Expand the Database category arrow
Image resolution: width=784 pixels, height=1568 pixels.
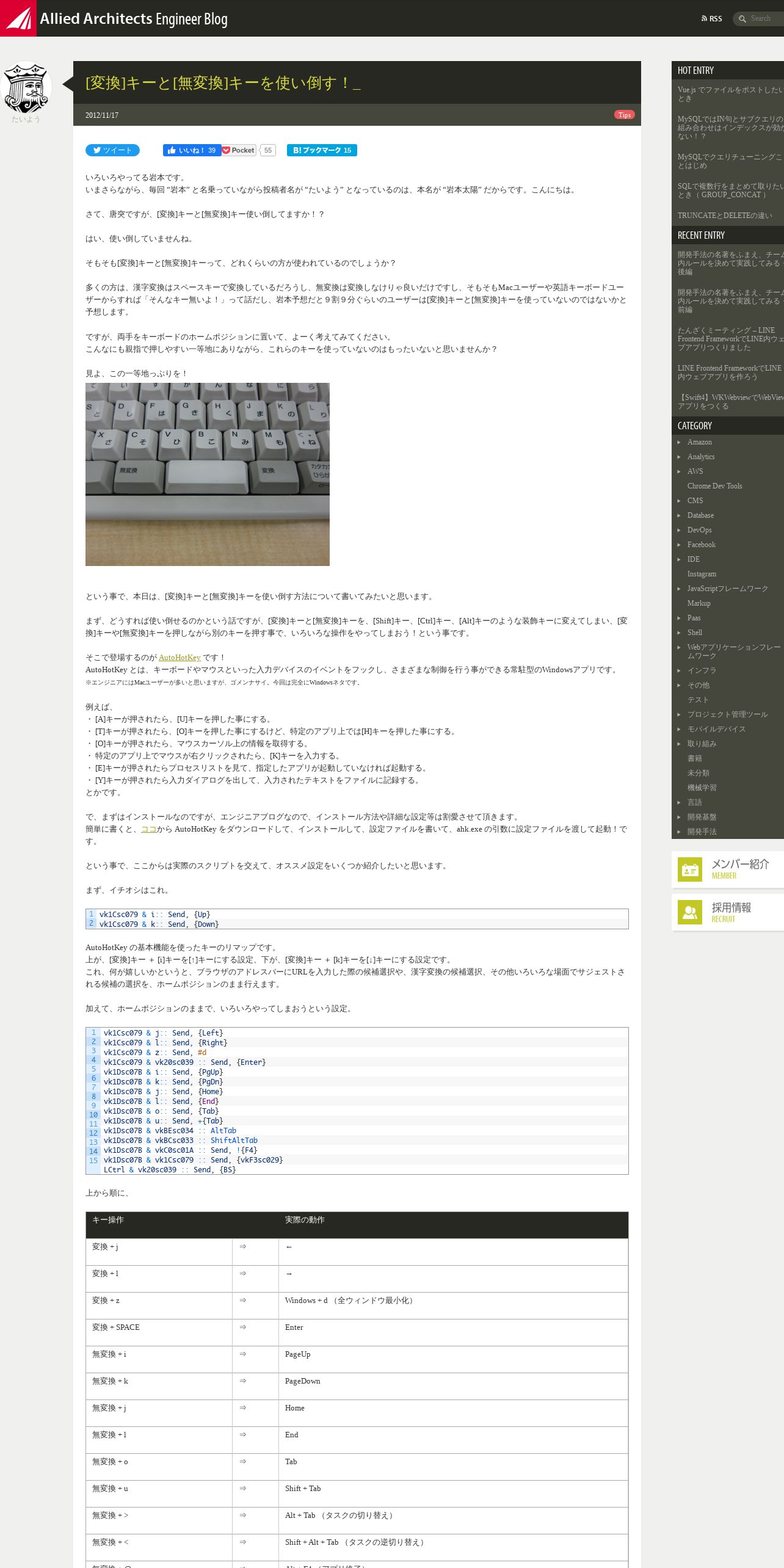pos(679,515)
